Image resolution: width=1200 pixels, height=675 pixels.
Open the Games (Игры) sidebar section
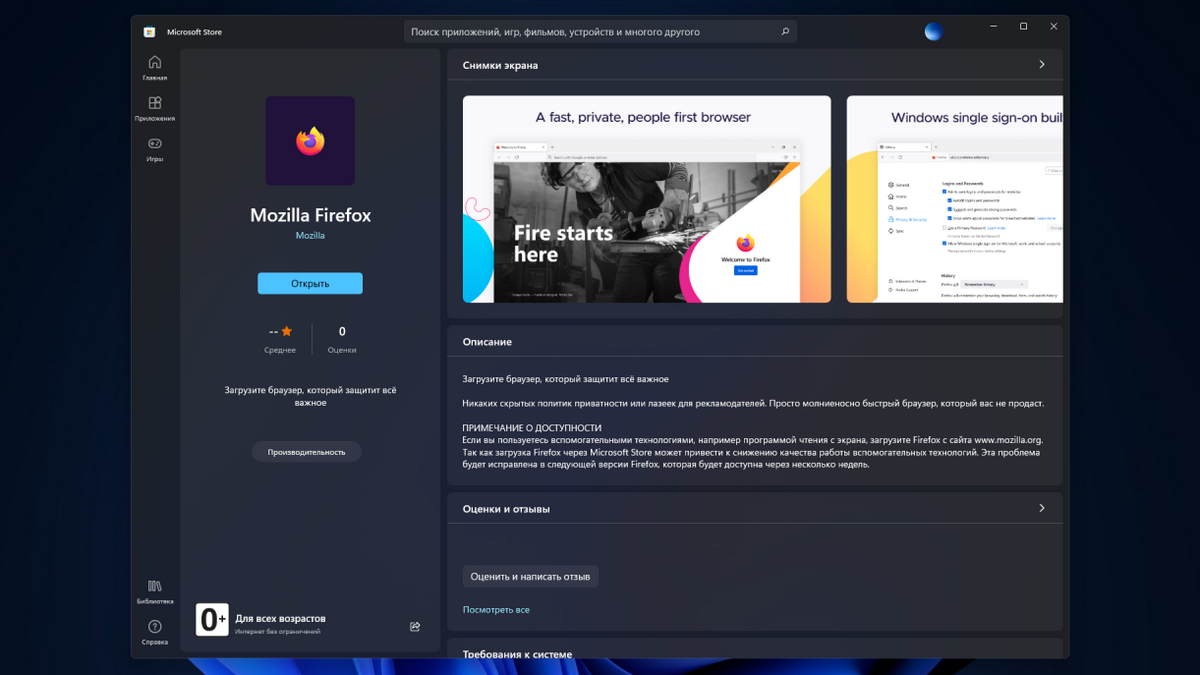154,149
